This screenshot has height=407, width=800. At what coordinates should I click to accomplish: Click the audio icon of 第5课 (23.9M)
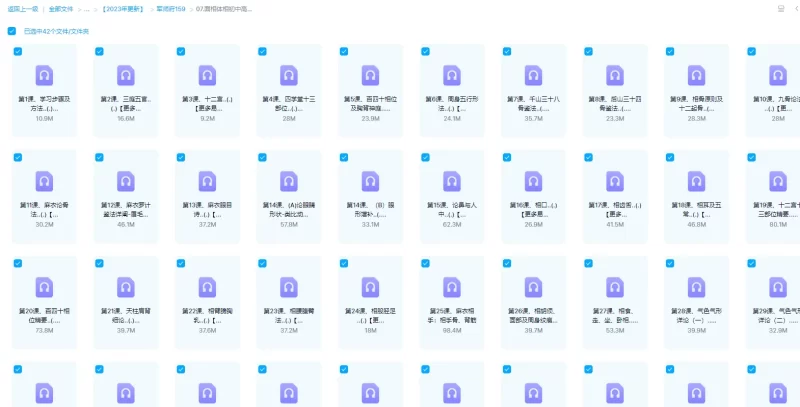370,74
